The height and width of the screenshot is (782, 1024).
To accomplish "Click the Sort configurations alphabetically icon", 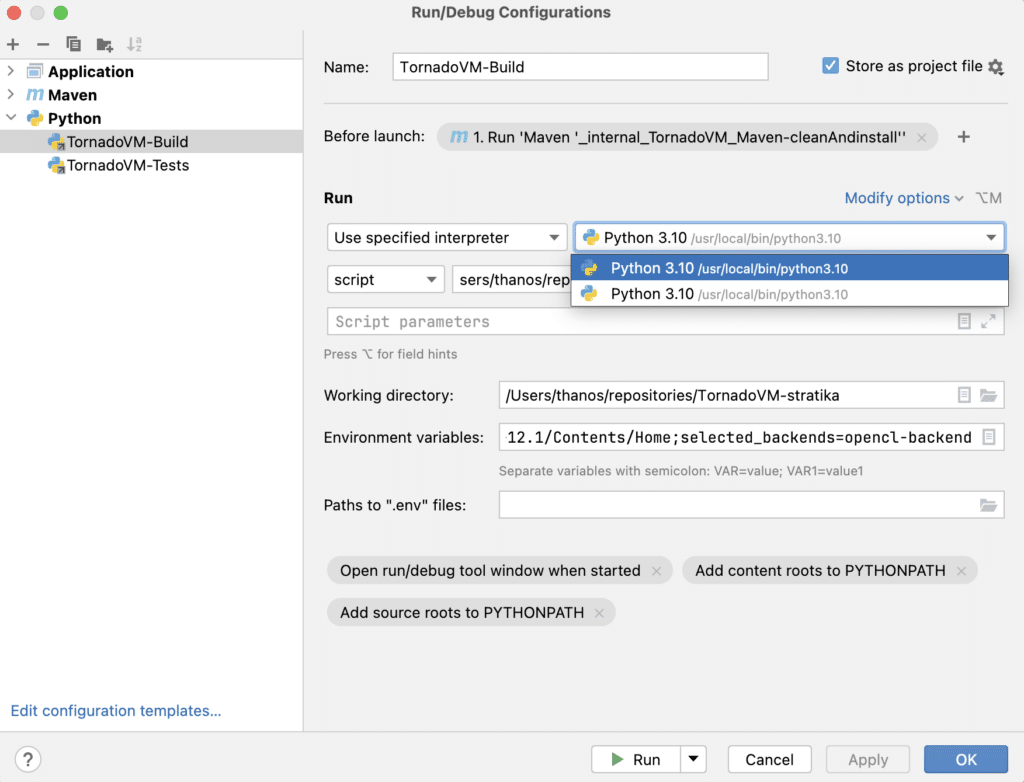I will [134, 44].
